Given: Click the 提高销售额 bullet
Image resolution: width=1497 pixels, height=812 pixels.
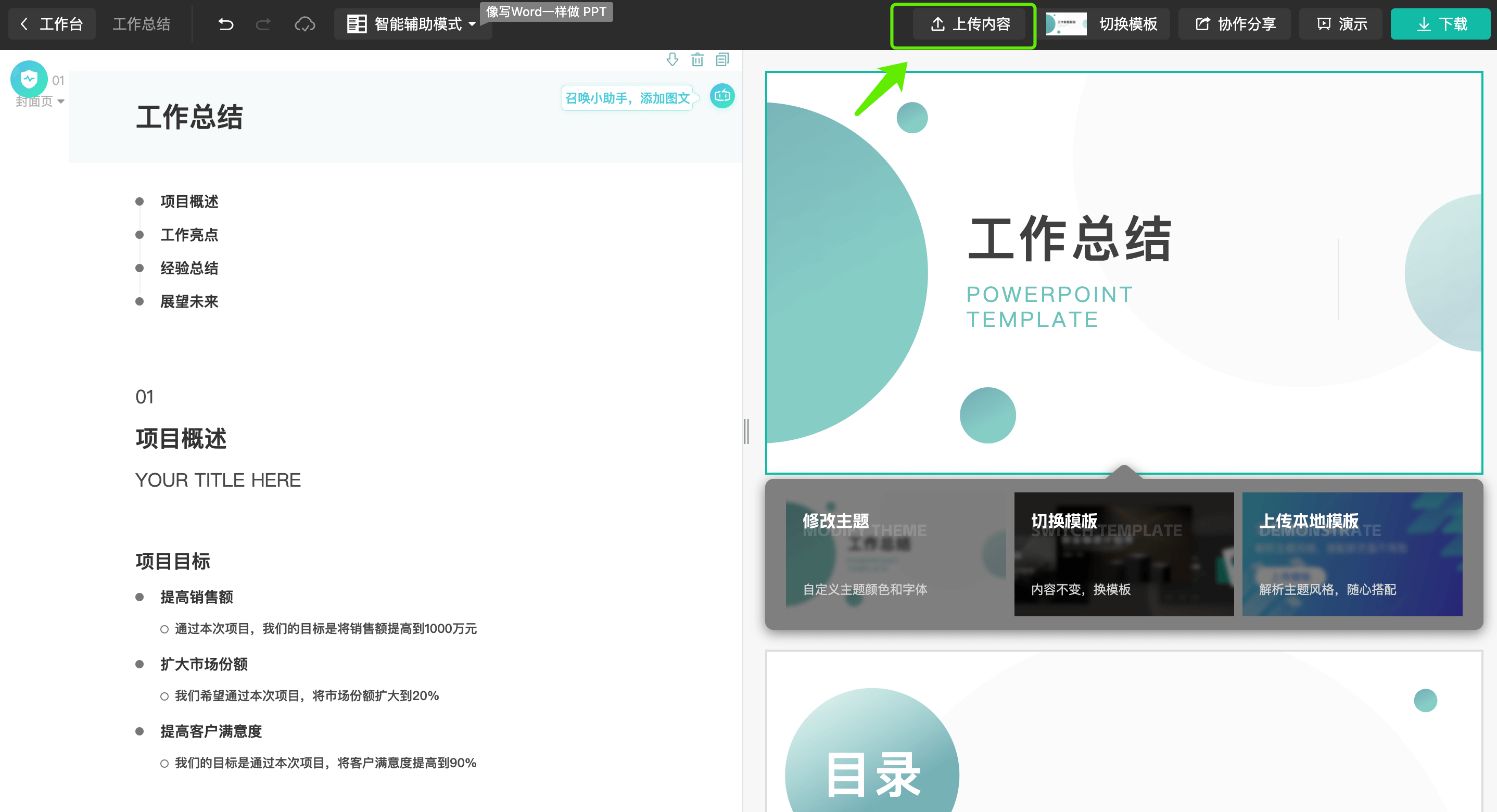Looking at the screenshot, I should click(x=196, y=597).
